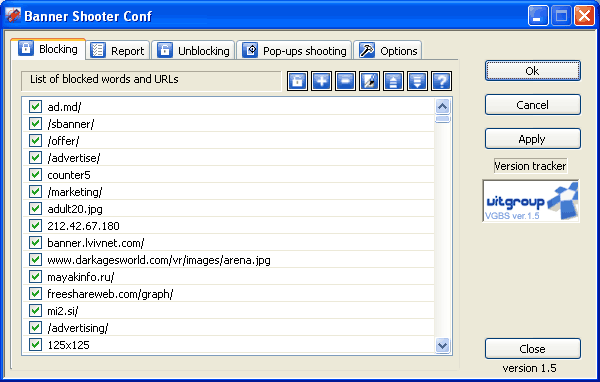The width and height of the screenshot is (600, 382).
Task: Click the list scrollbar down arrow
Action: [x=442, y=346]
